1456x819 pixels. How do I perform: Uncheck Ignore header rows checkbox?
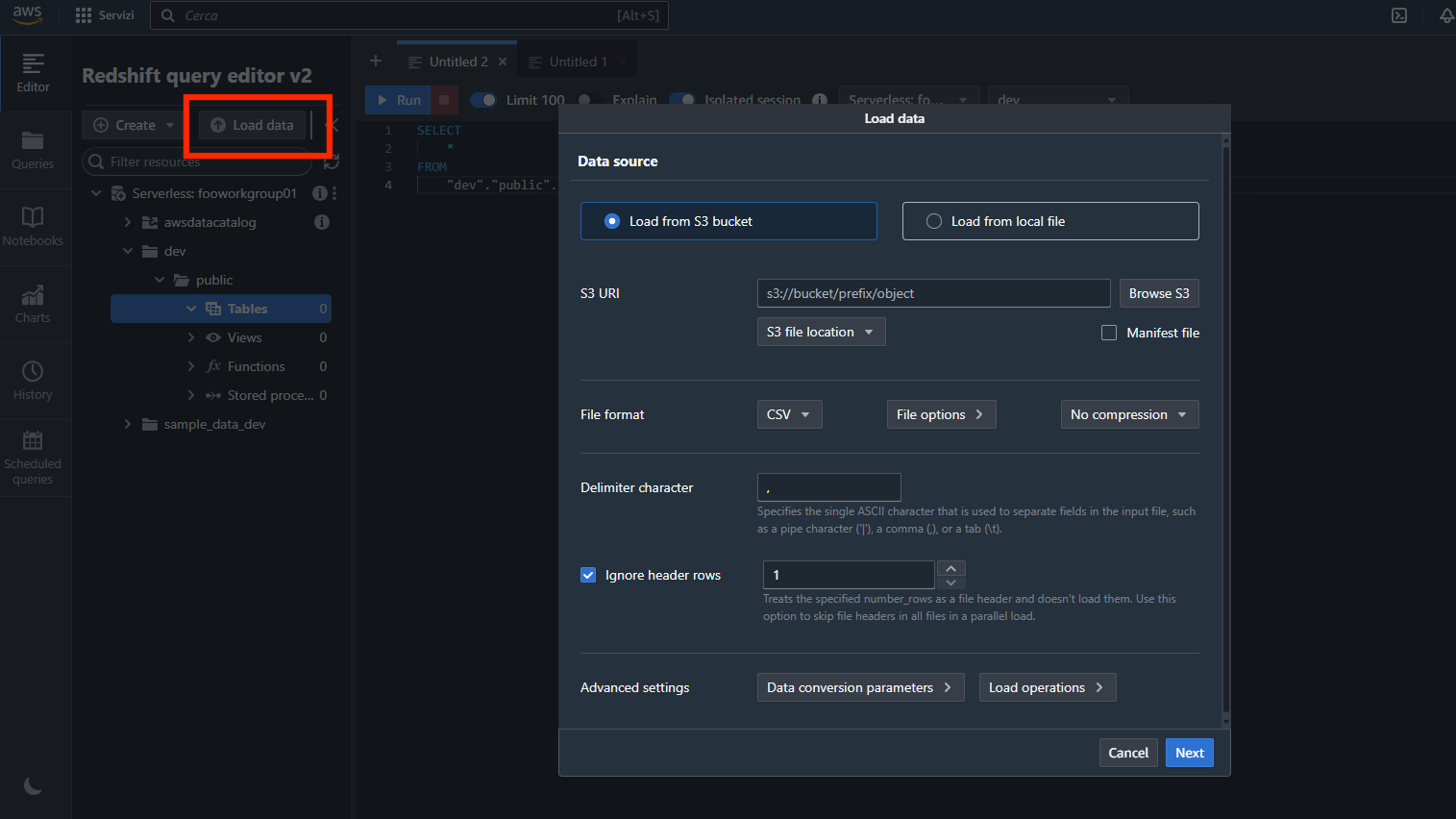[588, 575]
